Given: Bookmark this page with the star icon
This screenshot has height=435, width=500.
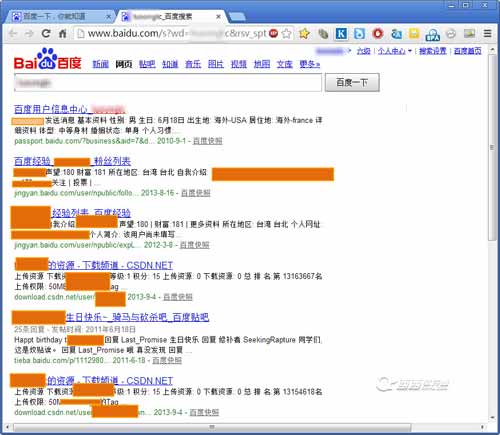Looking at the screenshot, I should coord(286,33).
